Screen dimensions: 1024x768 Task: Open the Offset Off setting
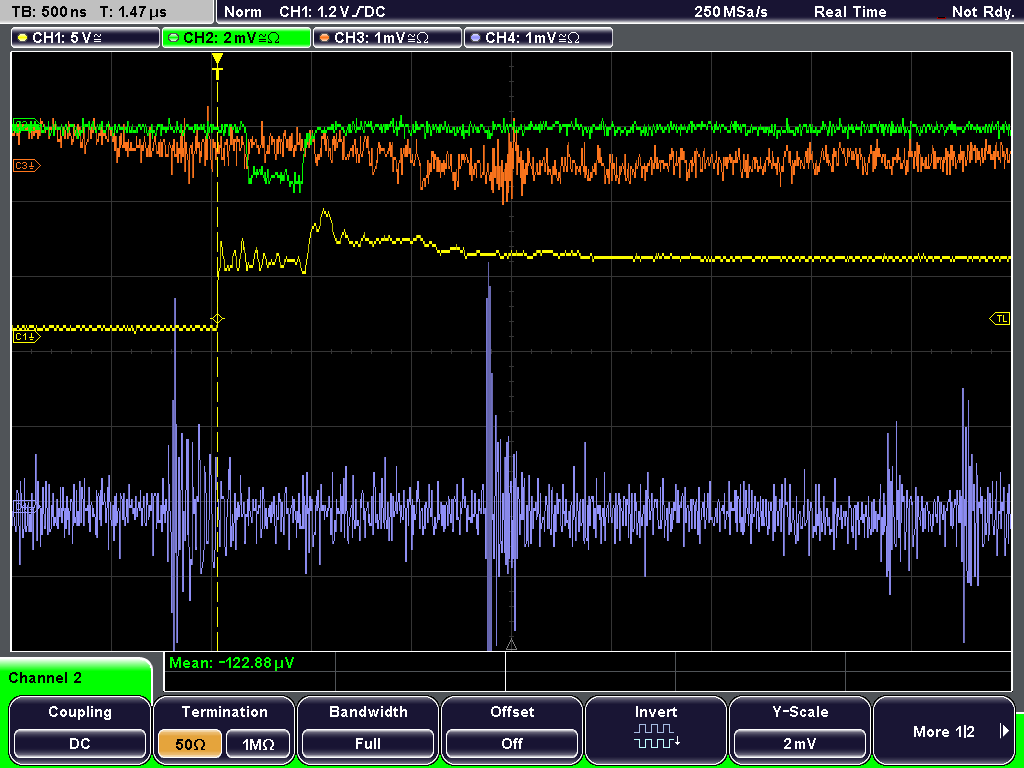[x=512, y=729]
